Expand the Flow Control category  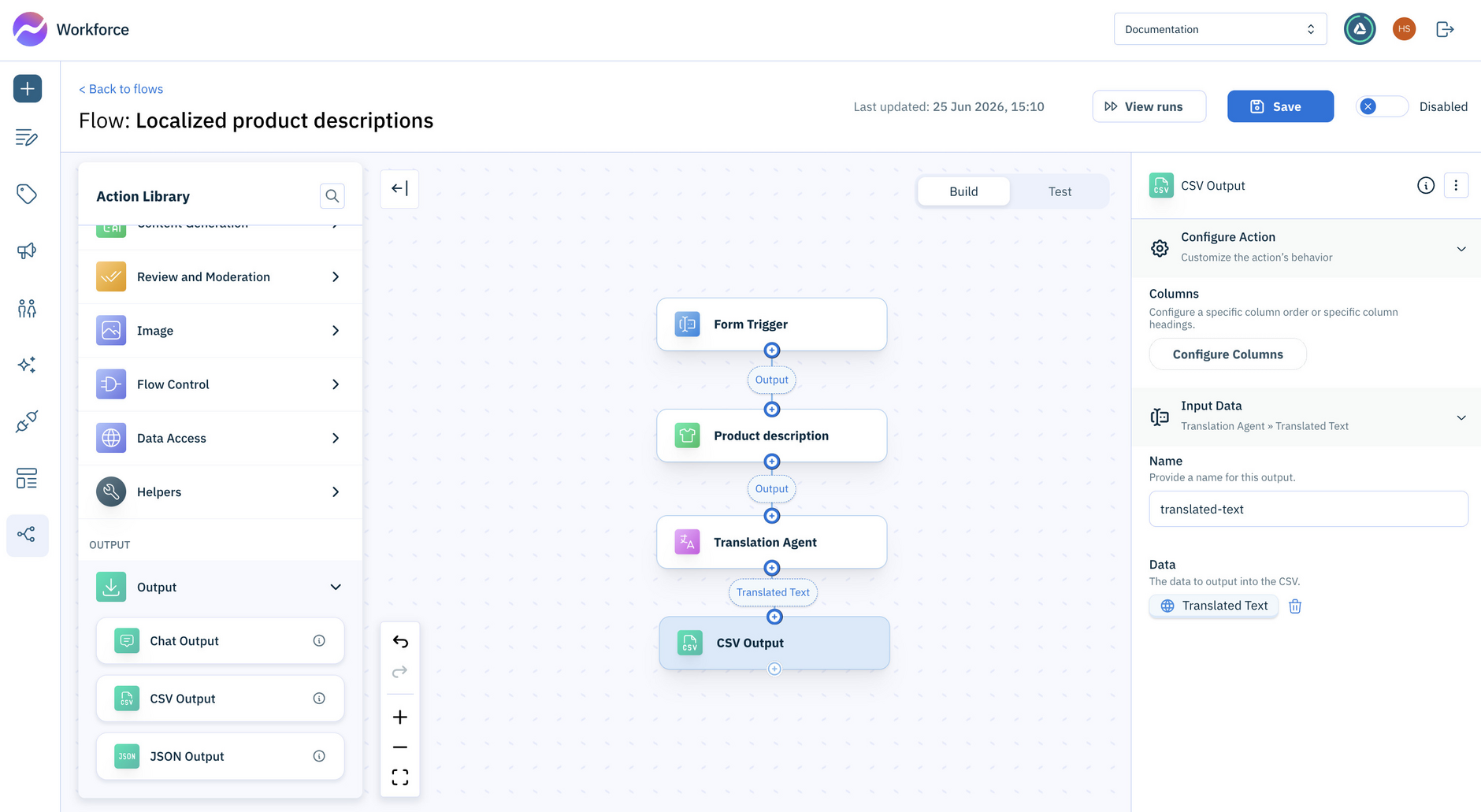(221, 384)
